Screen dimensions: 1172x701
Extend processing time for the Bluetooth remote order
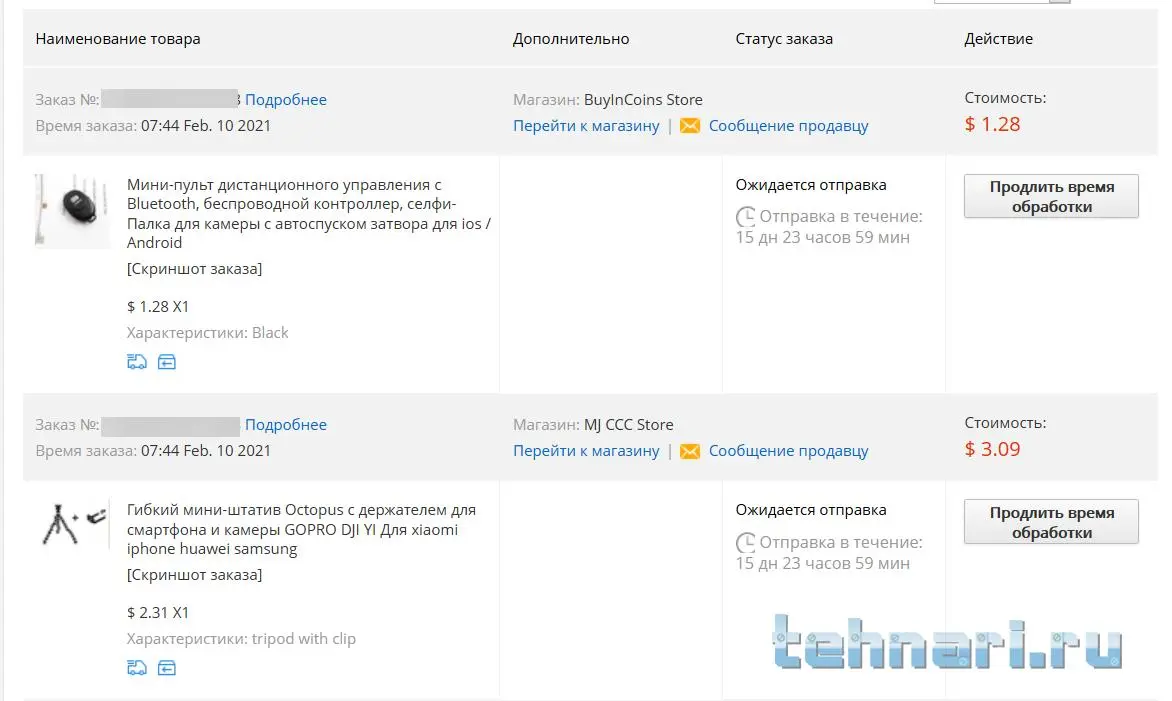click(x=1051, y=197)
